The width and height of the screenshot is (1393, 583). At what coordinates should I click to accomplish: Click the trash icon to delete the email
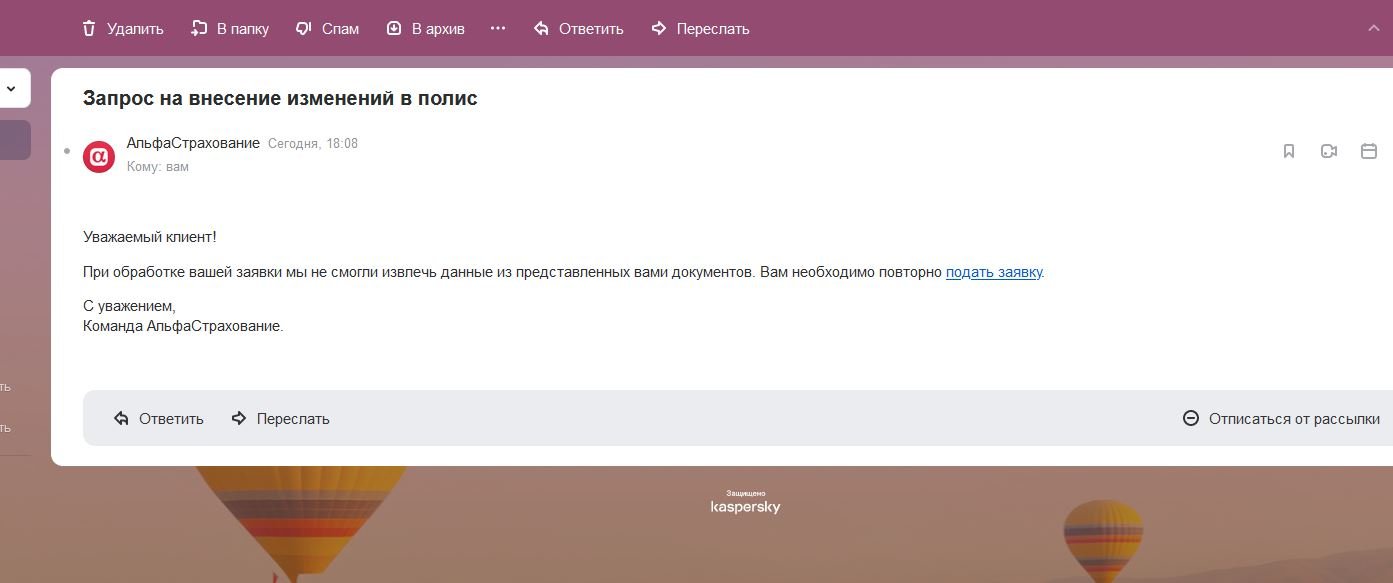(x=90, y=29)
